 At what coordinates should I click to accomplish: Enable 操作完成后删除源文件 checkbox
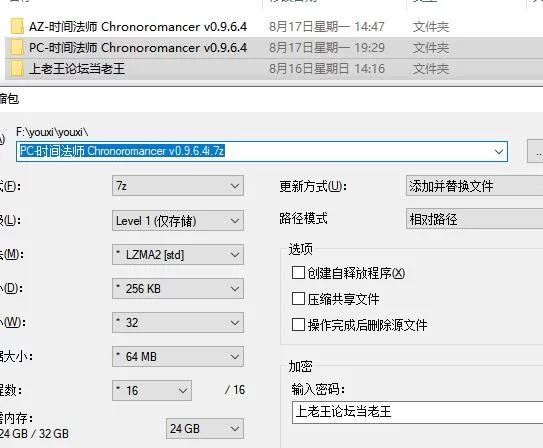pyautogui.click(x=298, y=325)
